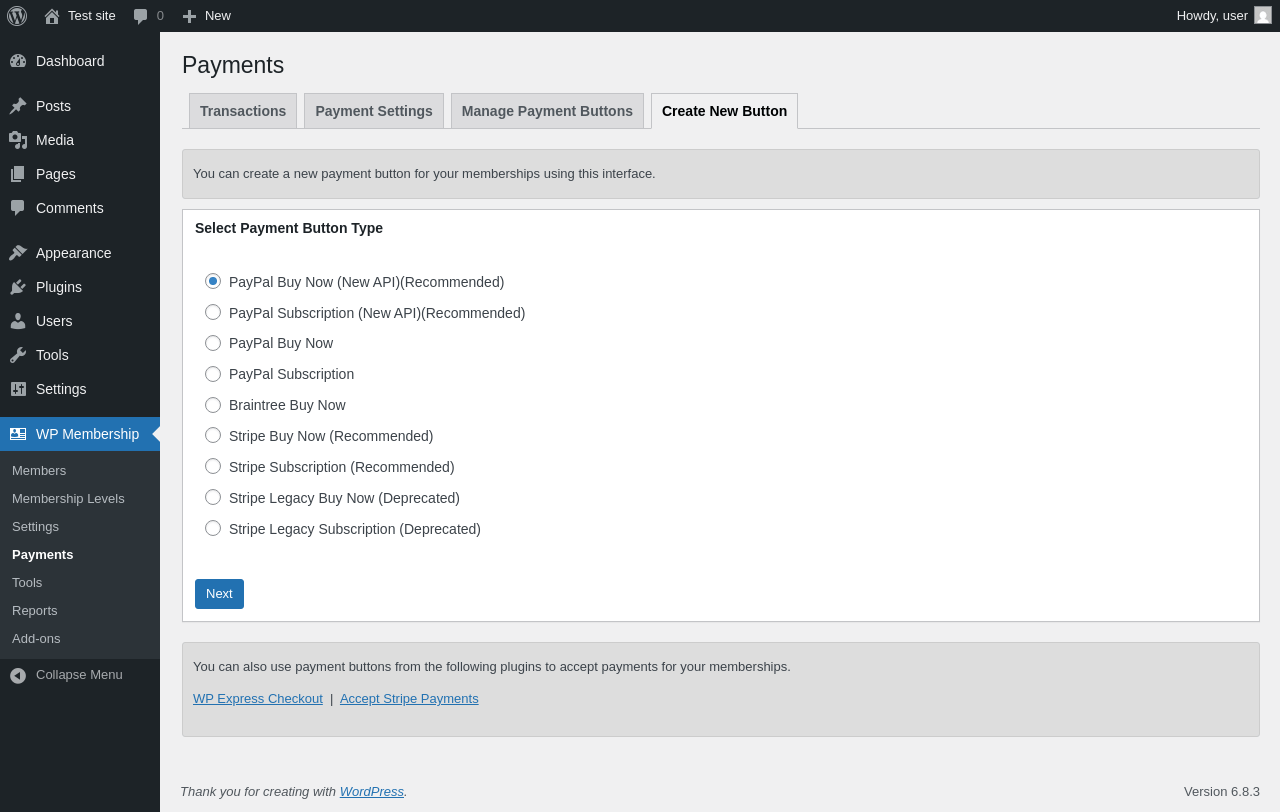This screenshot has width=1280, height=812.
Task: Select Stripe Legacy Subscription (Deprecated) option
Action: pos(213,528)
